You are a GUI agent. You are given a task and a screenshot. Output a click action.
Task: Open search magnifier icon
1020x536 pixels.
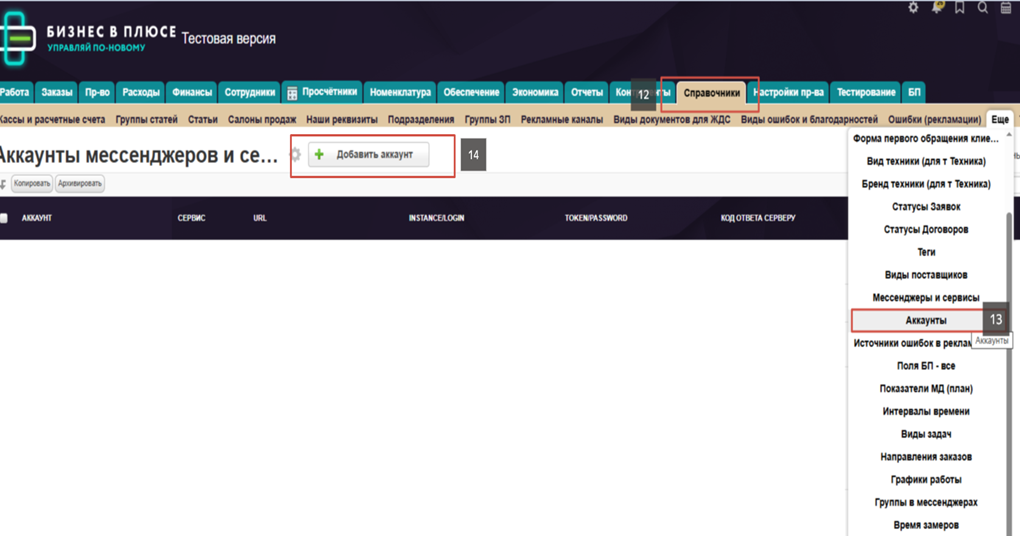pyautogui.click(x=983, y=8)
